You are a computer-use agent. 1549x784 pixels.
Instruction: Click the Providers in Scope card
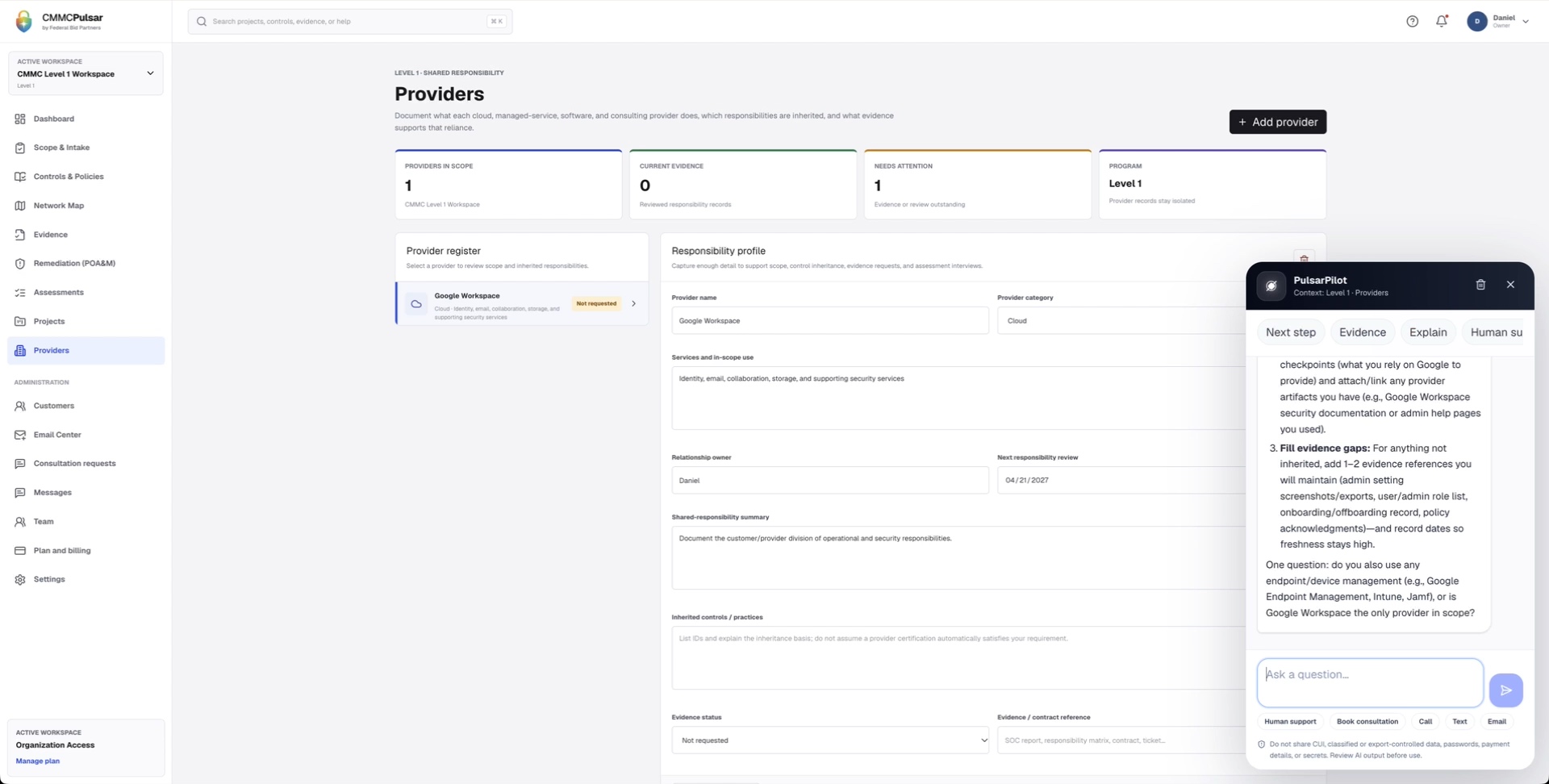coord(508,185)
